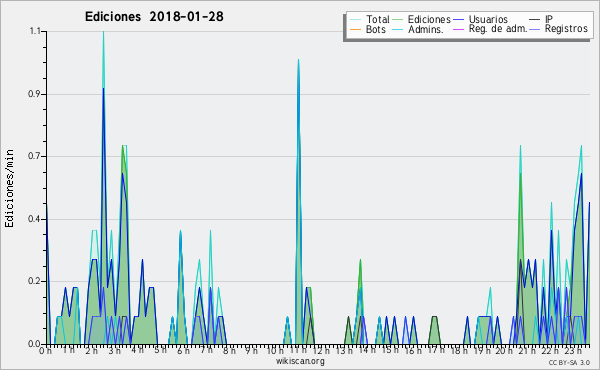The image size is (600, 370).
Task: Click the '16 h' x-axis label
Action: (x=413, y=351)
